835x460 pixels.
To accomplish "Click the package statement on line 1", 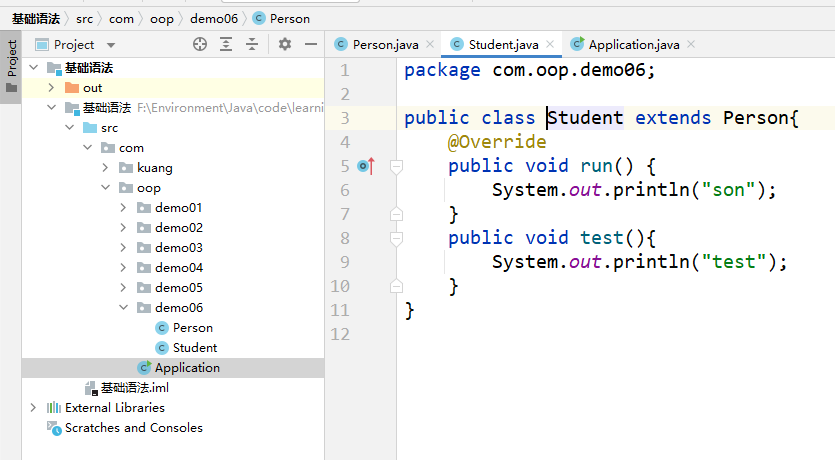I will [x=529, y=70].
